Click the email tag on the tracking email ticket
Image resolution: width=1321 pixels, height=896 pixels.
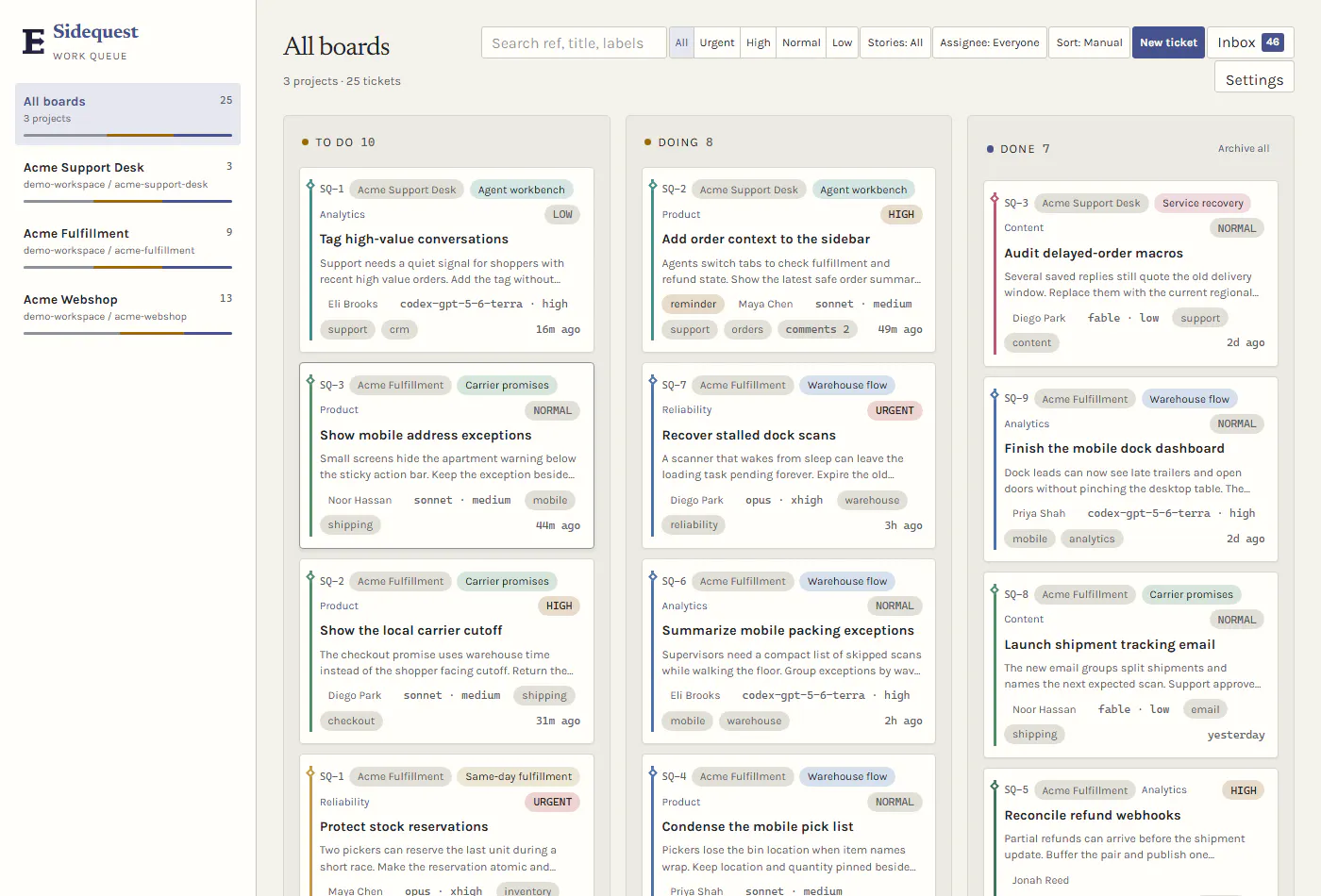coord(1205,709)
